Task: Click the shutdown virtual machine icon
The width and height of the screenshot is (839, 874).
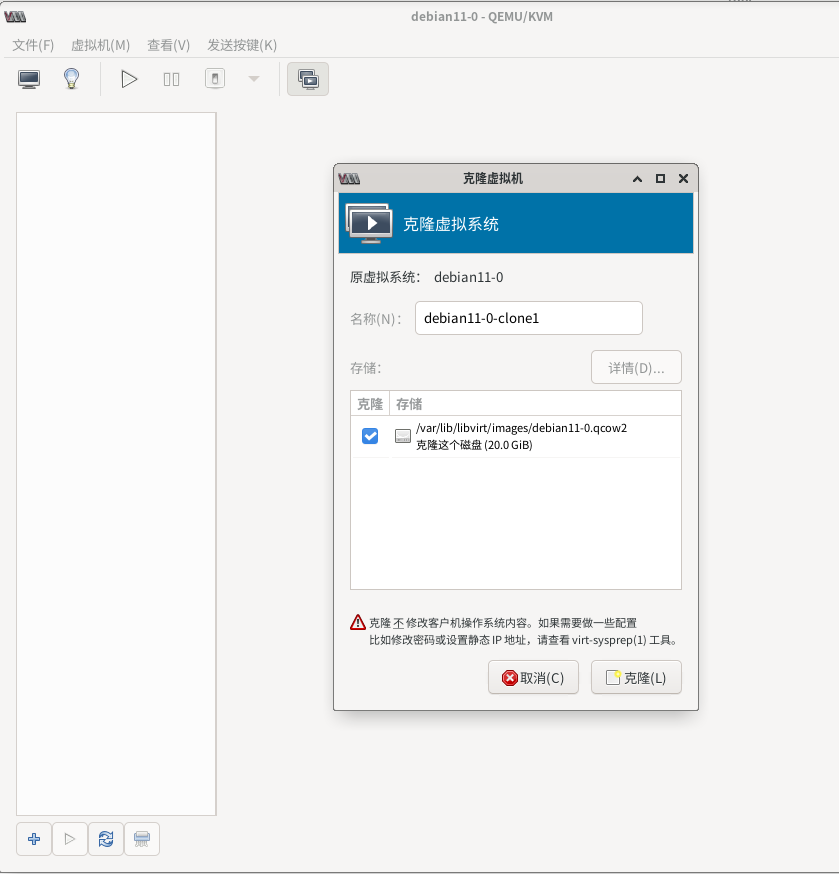Action: click(215, 79)
